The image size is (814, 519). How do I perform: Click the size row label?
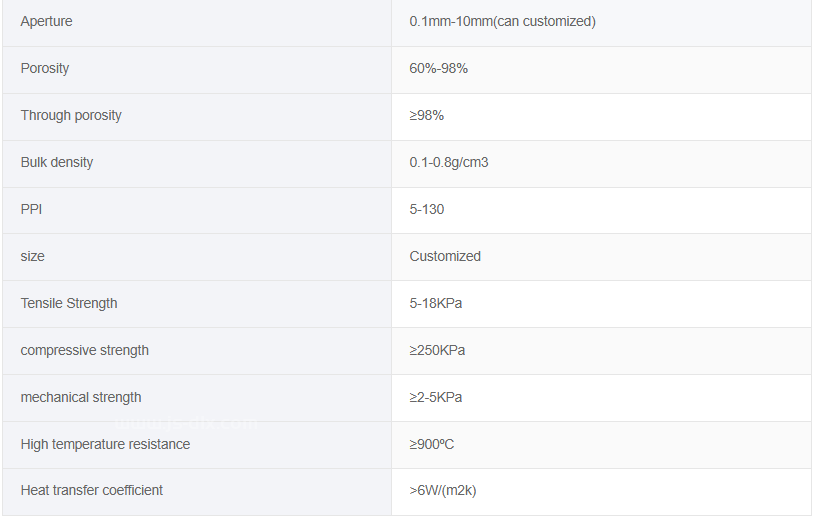pos(32,256)
